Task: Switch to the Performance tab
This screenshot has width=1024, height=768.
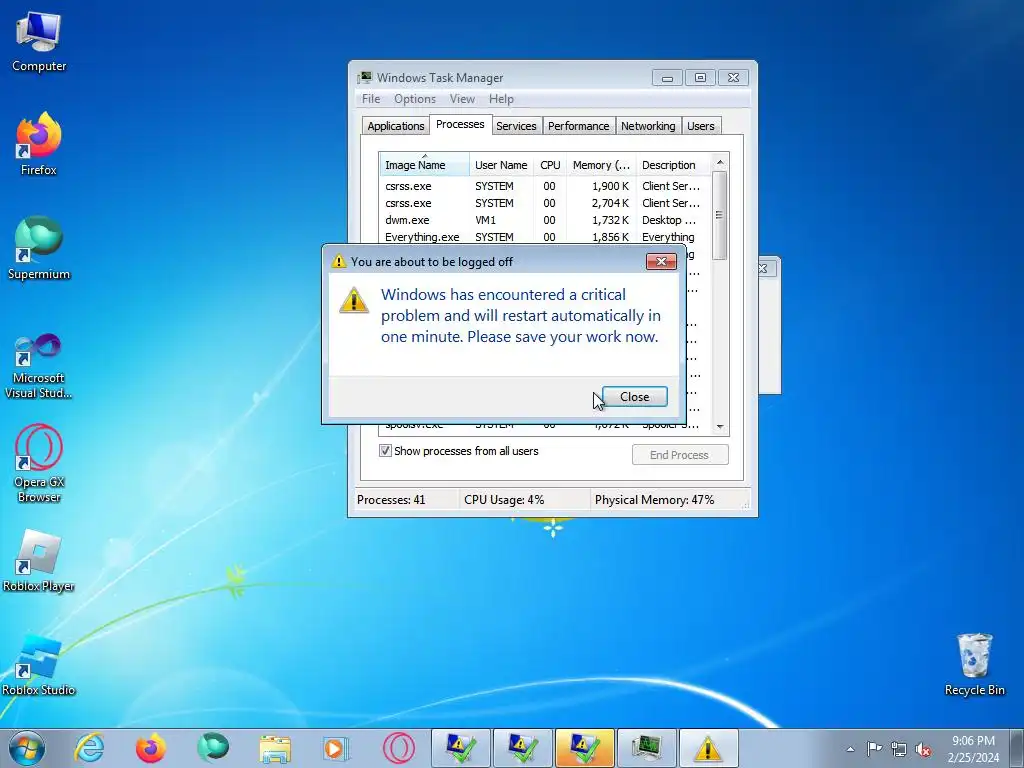Action: pos(578,126)
